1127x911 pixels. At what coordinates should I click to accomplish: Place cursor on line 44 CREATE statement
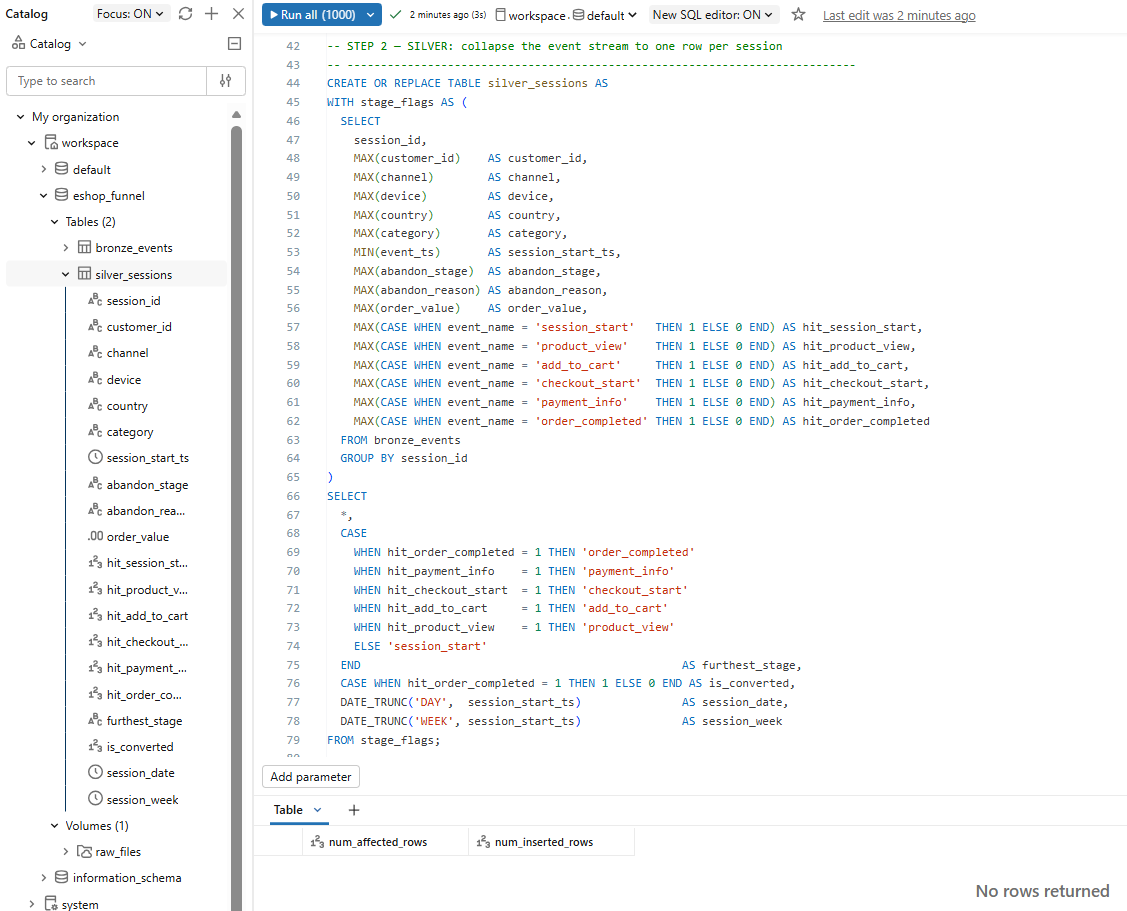[x=467, y=83]
